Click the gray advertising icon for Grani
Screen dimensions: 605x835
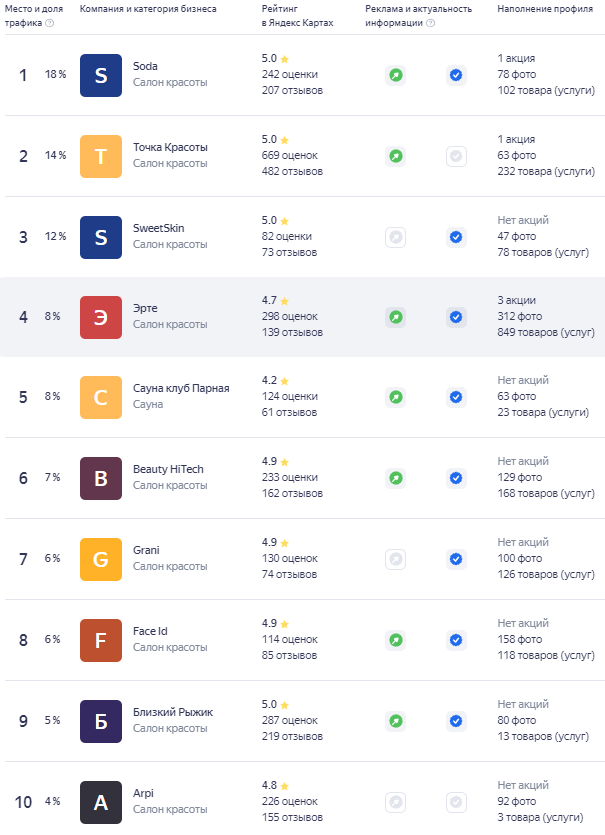(396, 559)
